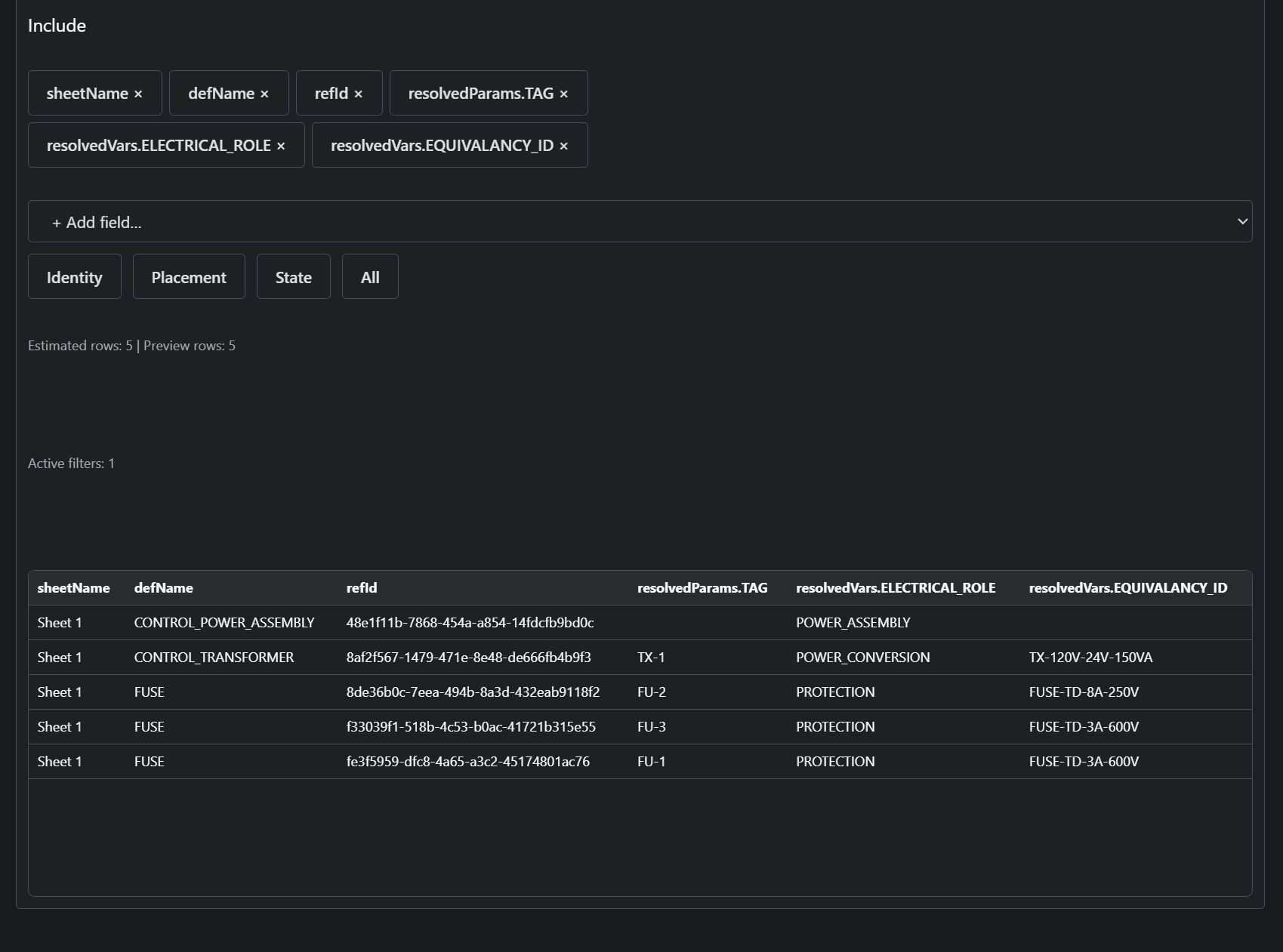Image resolution: width=1283 pixels, height=952 pixels.
Task: Click the Include section heading
Action: coord(57,26)
